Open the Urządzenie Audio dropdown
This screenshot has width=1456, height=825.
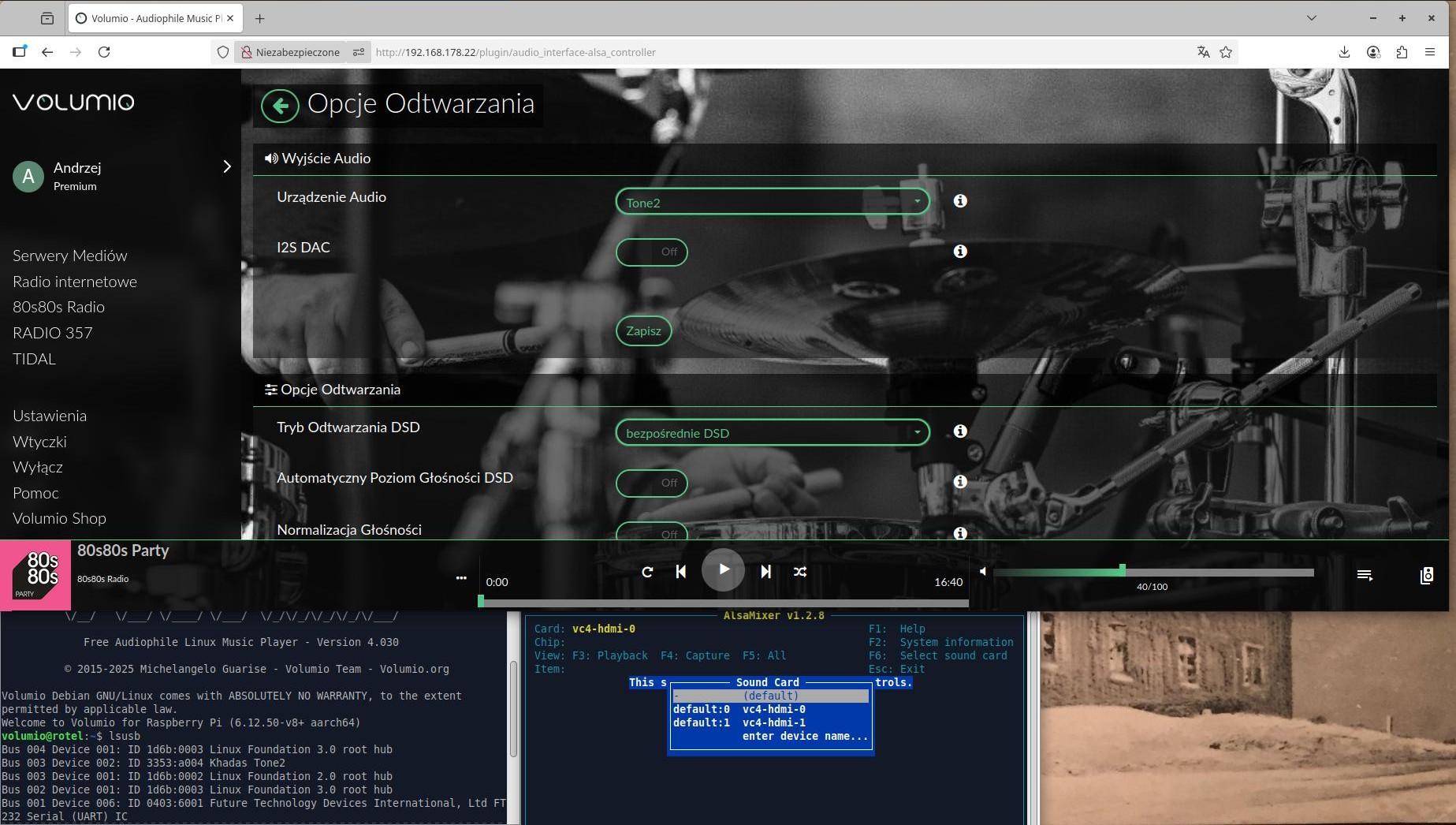pos(772,202)
